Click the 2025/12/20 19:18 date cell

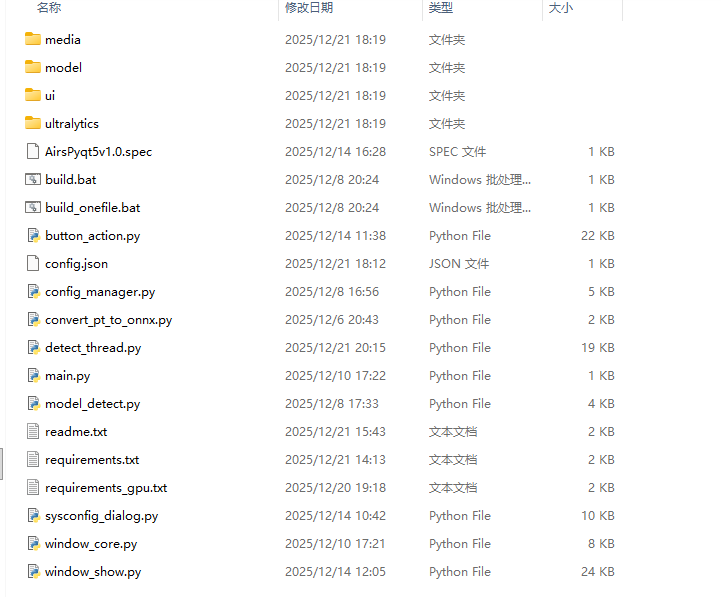(335, 488)
